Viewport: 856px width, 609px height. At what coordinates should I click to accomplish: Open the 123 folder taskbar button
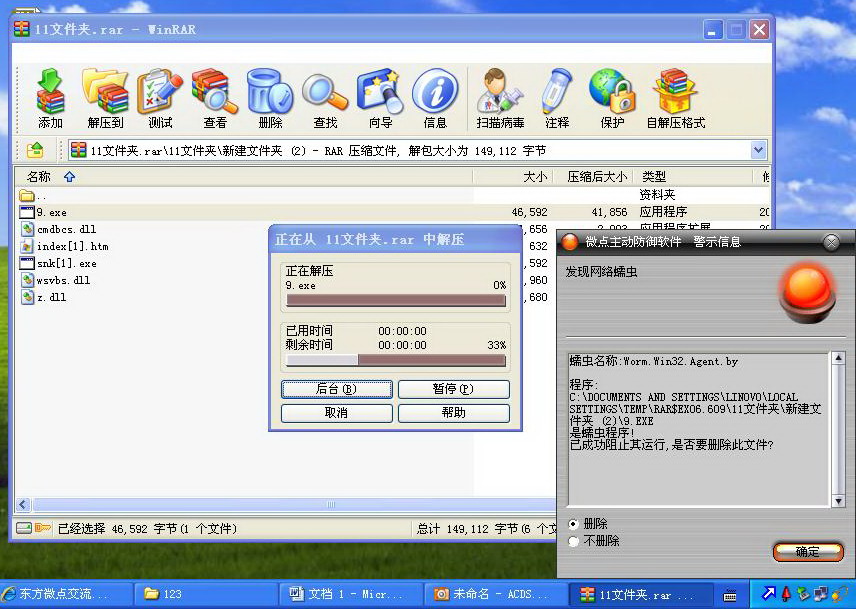click(x=205, y=594)
